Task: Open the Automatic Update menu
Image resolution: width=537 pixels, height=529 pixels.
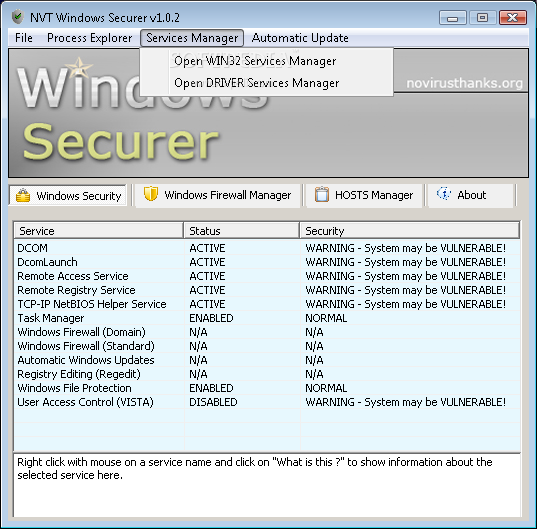Action: (x=300, y=38)
